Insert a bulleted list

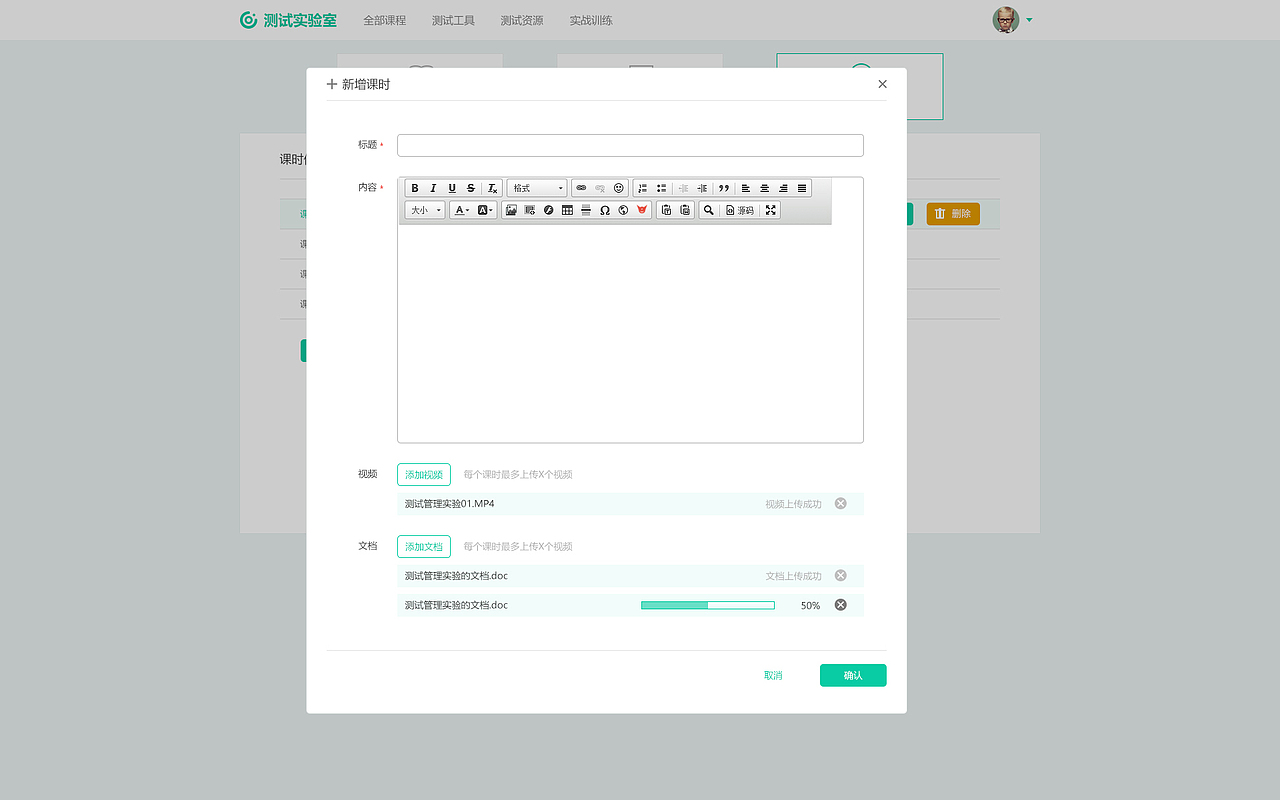click(x=661, y=188)
